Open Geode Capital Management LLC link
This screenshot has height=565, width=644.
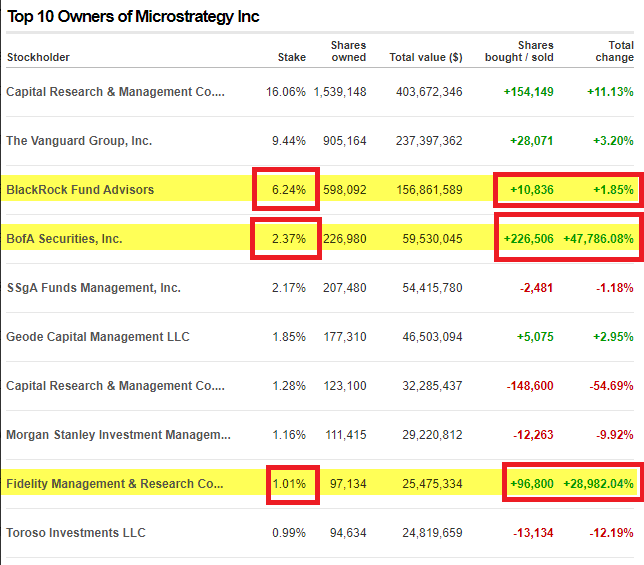[98, 337]
